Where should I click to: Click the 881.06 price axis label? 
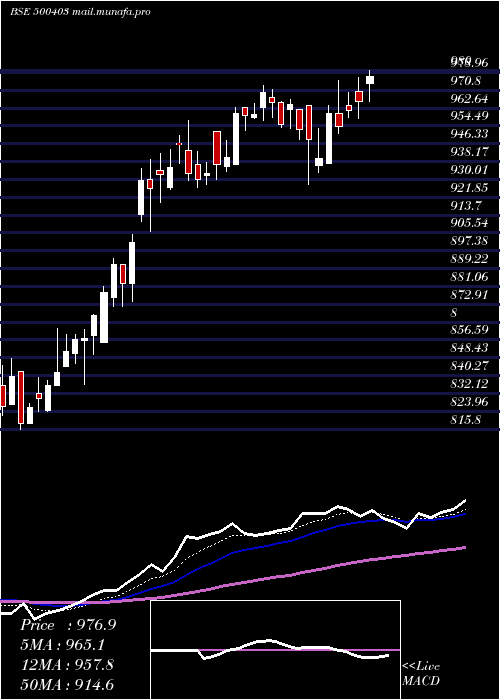pyautogui.click(x=469, y=277)
